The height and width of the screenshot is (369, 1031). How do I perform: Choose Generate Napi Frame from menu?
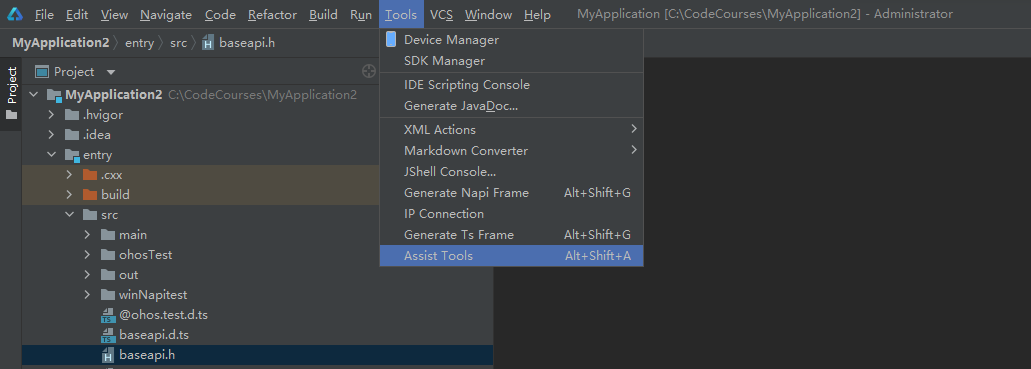512,193
